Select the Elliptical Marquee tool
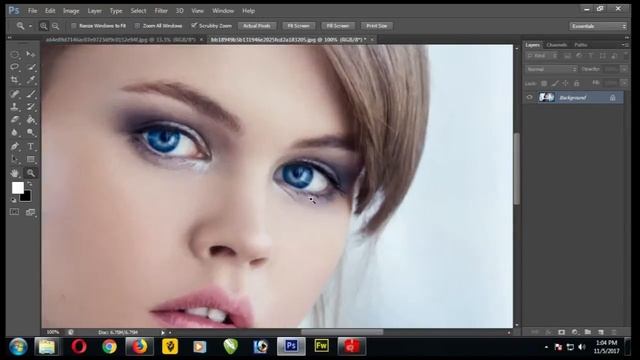 pyautogui.click(x=15, y=54)
